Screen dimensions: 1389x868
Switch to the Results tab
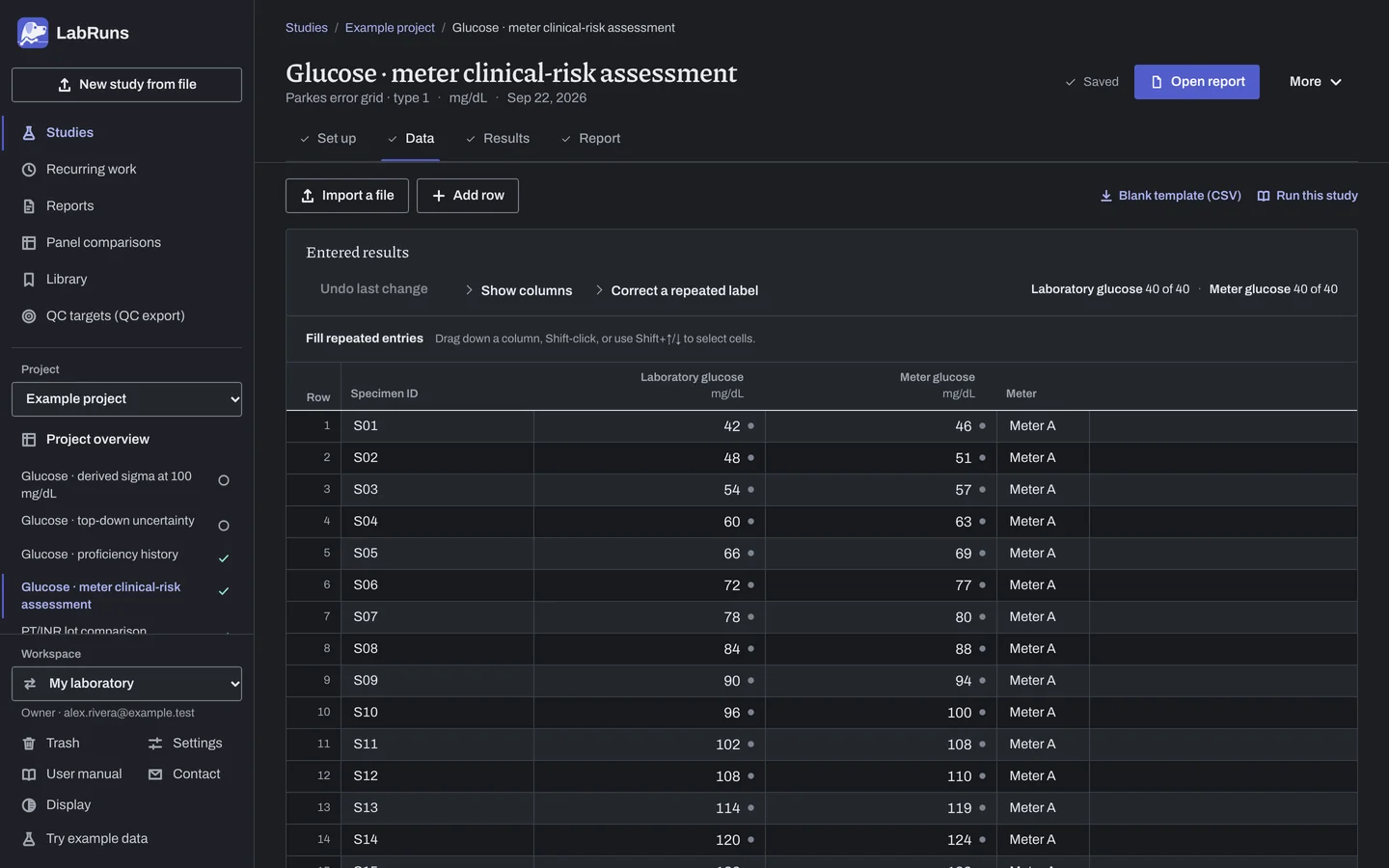498,139
